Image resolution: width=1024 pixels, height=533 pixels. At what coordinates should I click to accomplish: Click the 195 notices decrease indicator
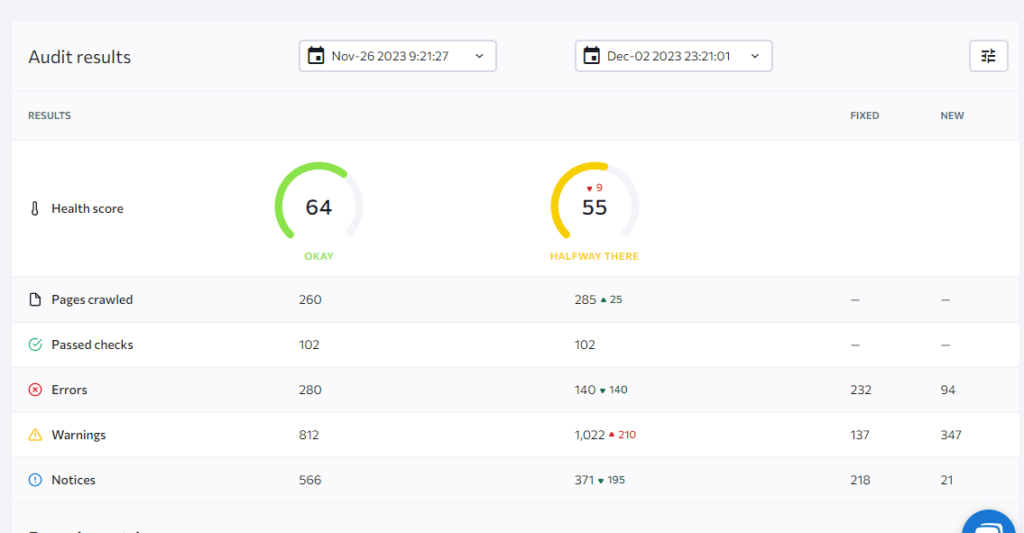611,479
